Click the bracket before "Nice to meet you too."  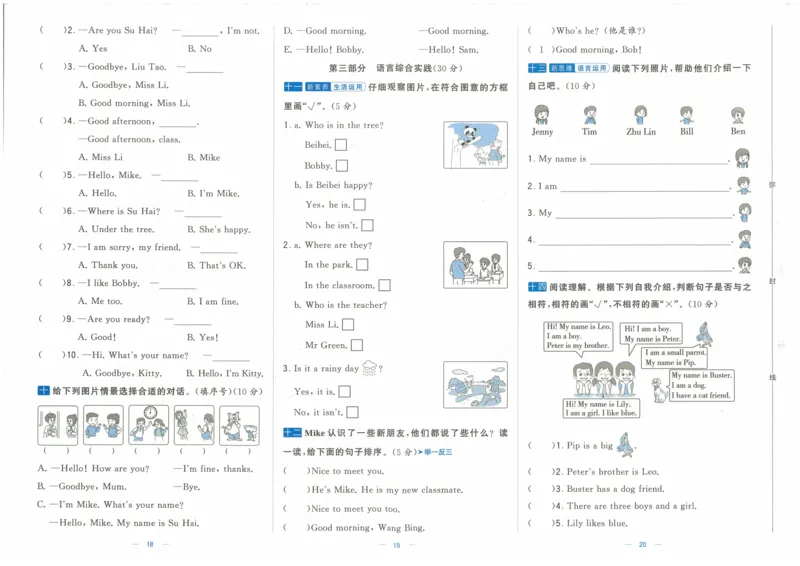tap(297, 509)
